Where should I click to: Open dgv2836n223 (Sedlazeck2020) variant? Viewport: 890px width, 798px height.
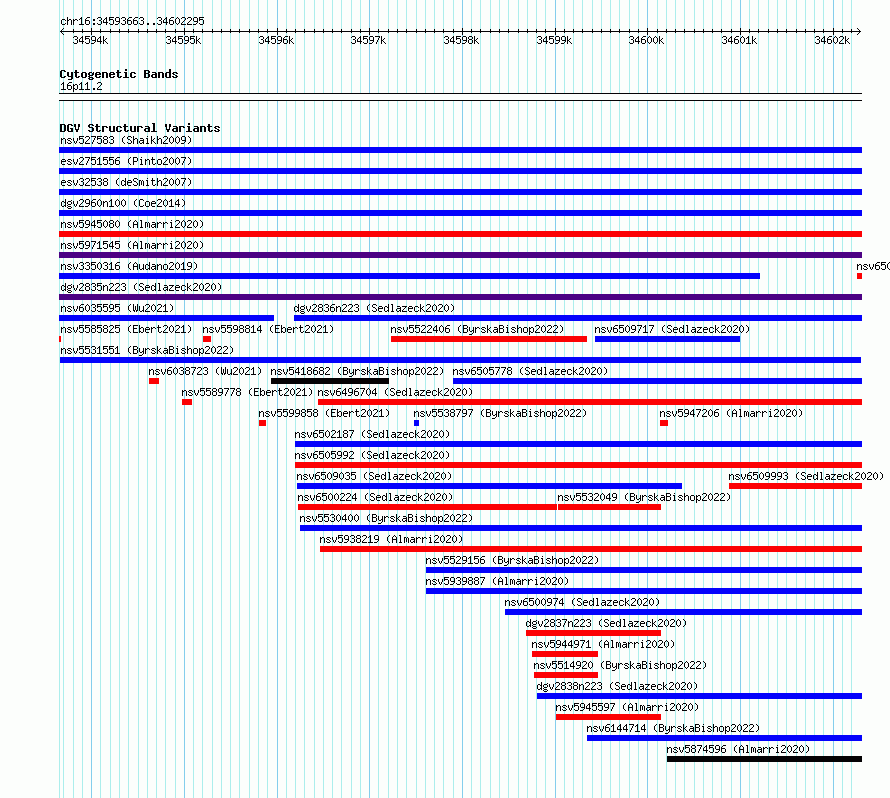click(x=578, y=318)
